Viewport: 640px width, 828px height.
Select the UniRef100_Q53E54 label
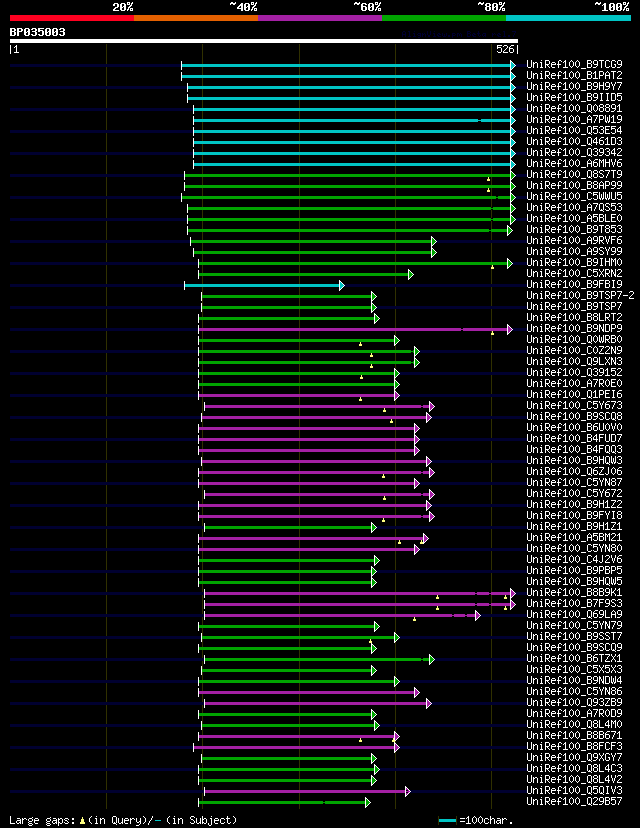point(574,130)
